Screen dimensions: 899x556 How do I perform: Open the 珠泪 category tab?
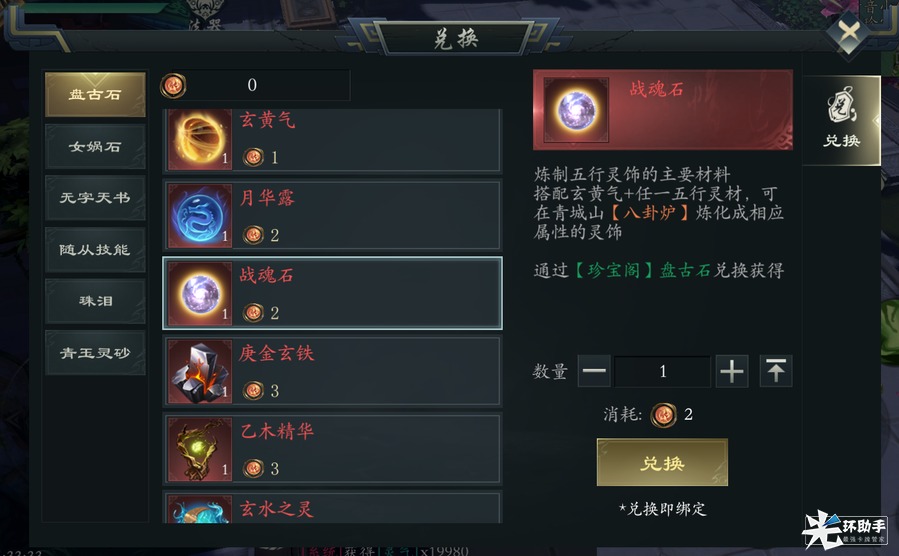pyautogui.click(x=95, y=302)
